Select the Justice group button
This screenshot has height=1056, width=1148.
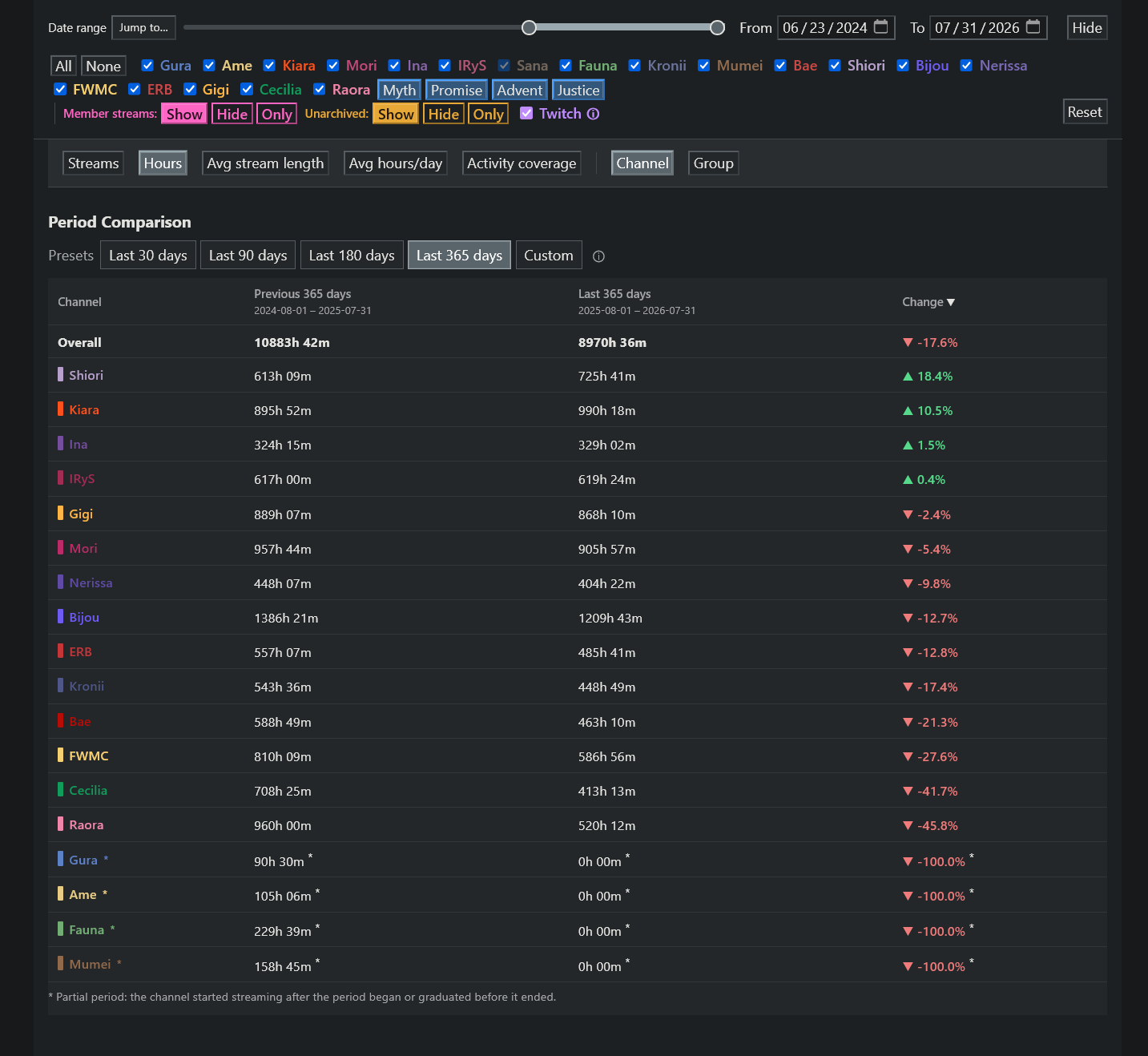point(578,91)
